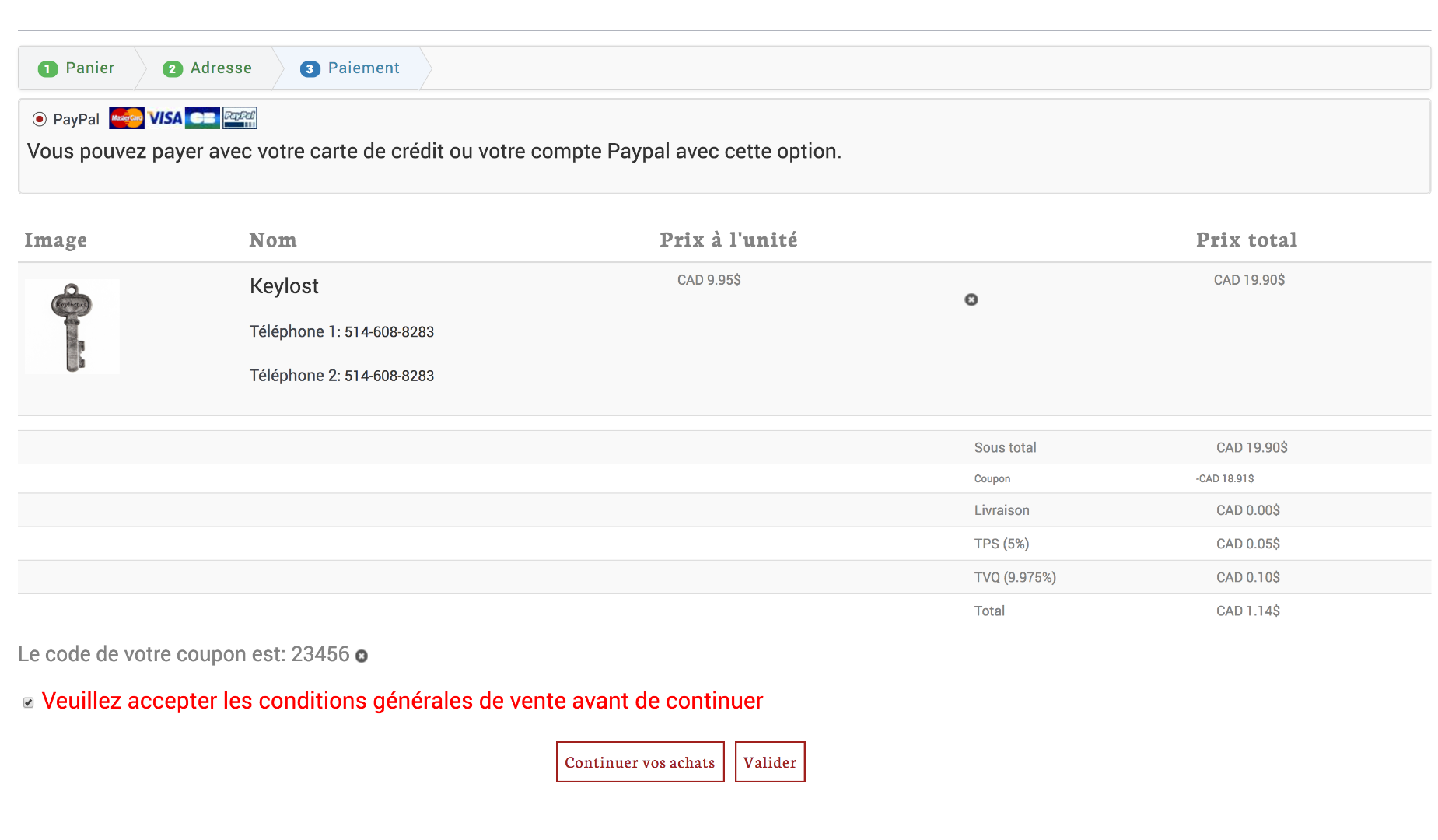Click the PayPal card logo icon
1438x840 pixels.
[240, 118]
